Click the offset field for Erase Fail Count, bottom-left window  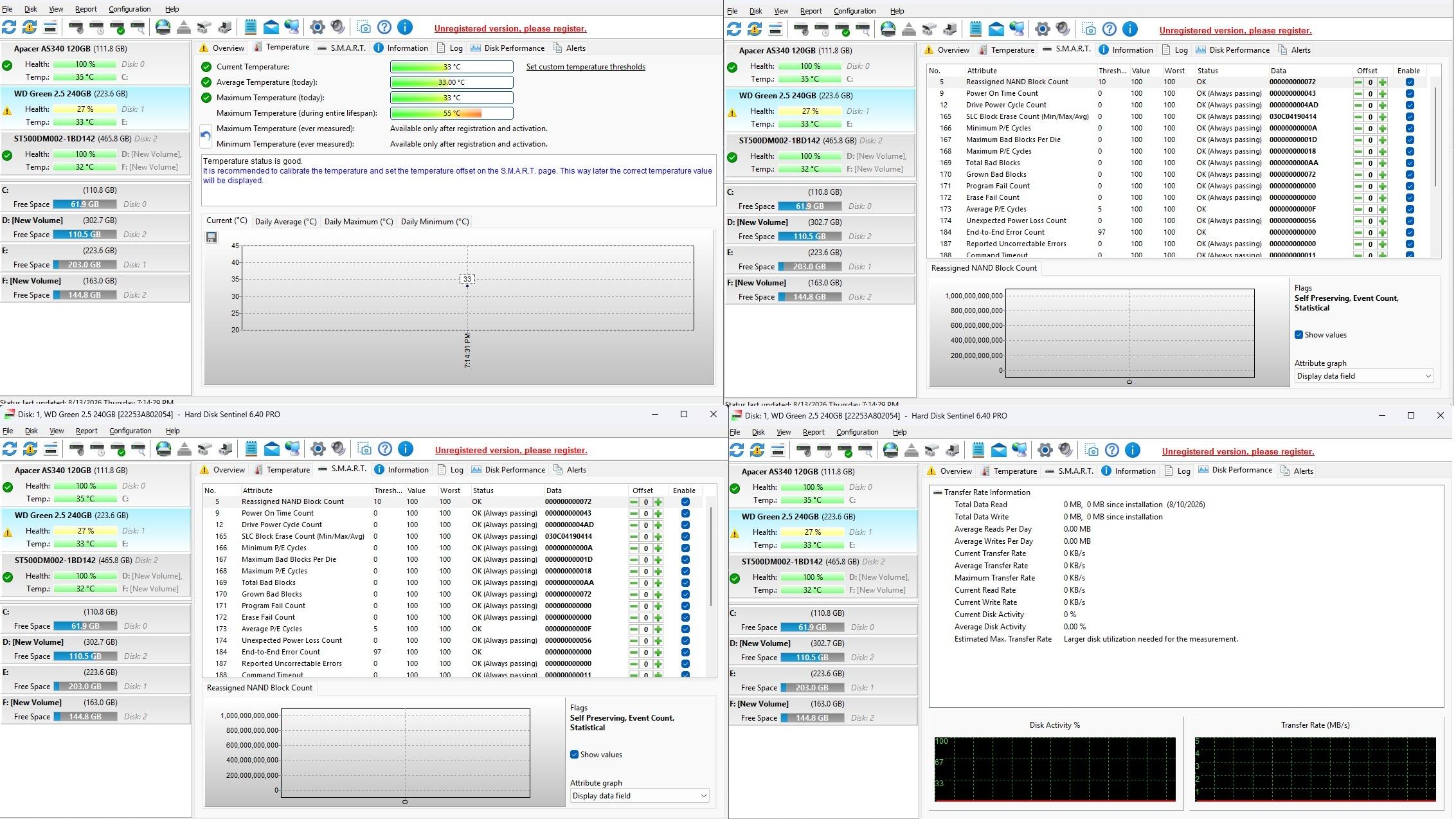[x=646, y=618]
